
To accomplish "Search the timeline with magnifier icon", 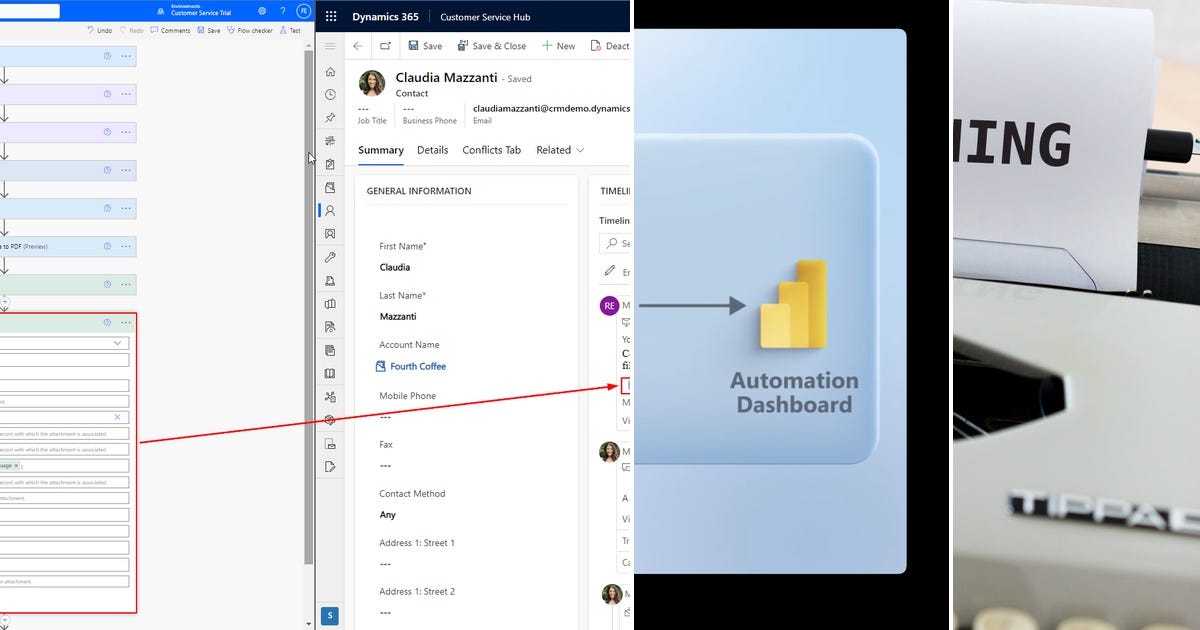I will (609, 243).
